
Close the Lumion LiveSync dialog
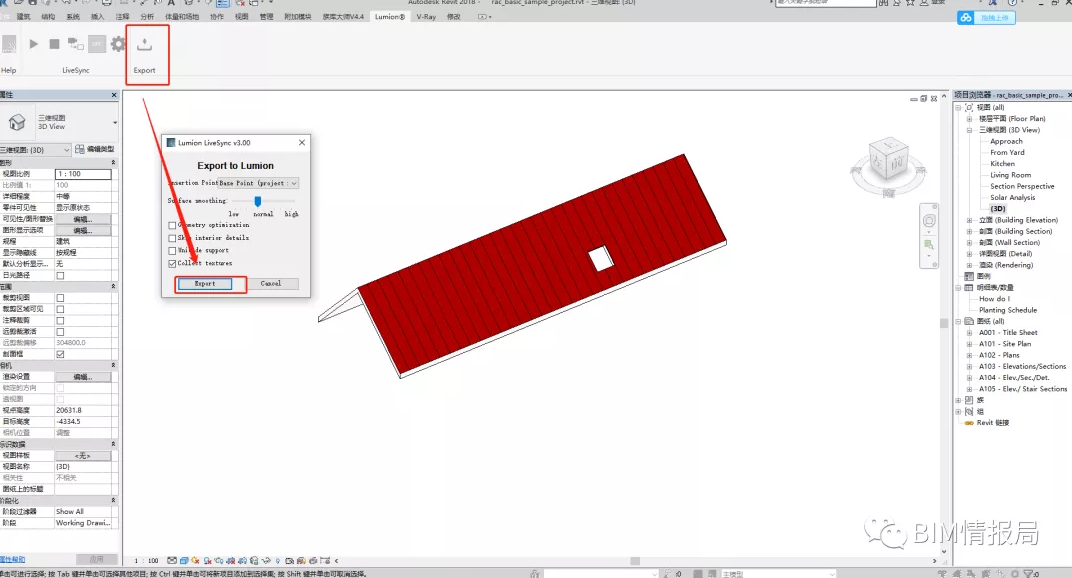tap(302, 143)
